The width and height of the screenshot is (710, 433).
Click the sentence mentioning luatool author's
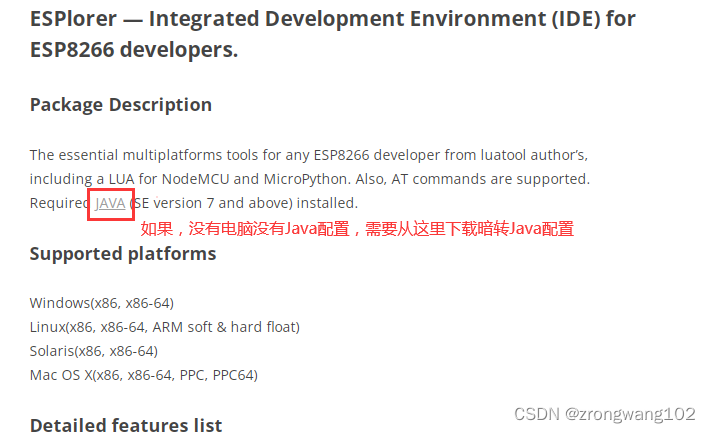(x=309, y=155)
